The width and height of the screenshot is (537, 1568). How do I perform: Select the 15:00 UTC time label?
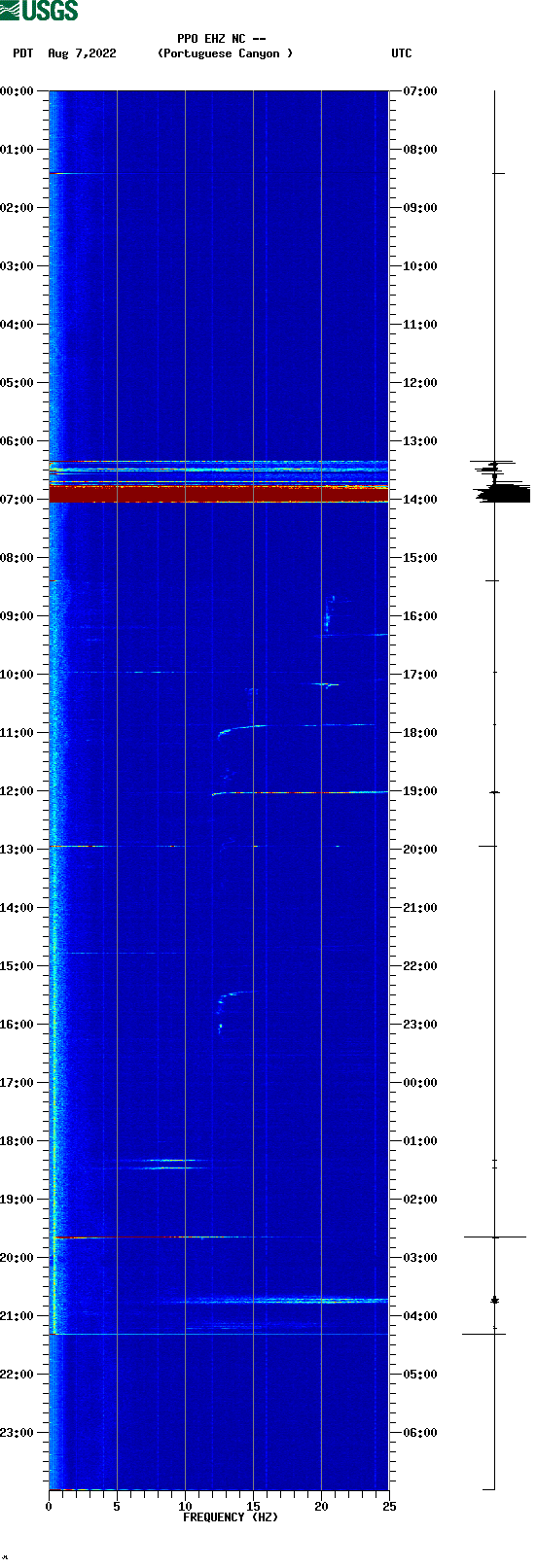(x=420, y=558)
